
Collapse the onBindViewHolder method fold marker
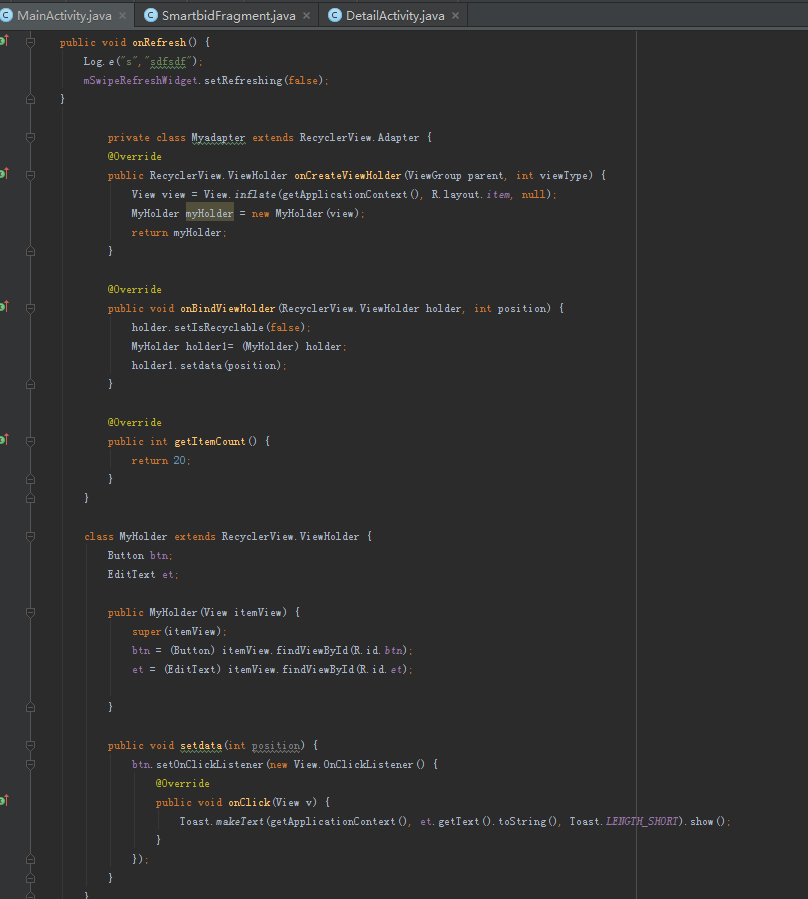point(30,308)
